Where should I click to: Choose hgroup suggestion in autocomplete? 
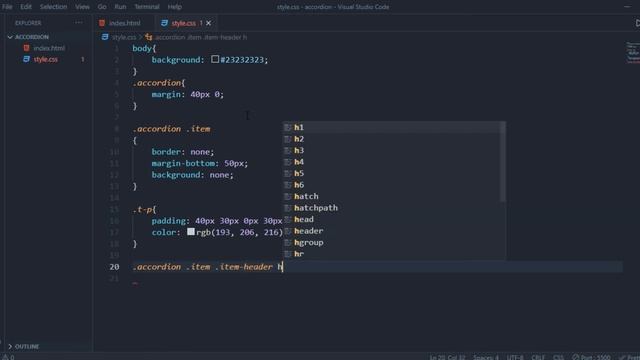tap(393, 242)
